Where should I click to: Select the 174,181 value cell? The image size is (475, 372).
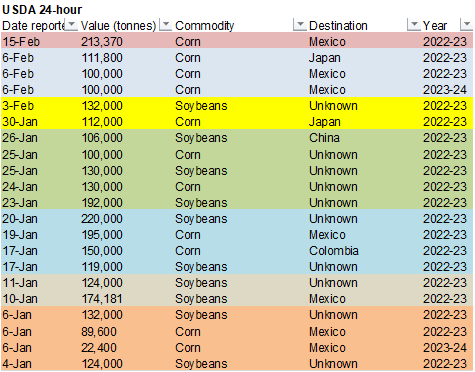102,299
